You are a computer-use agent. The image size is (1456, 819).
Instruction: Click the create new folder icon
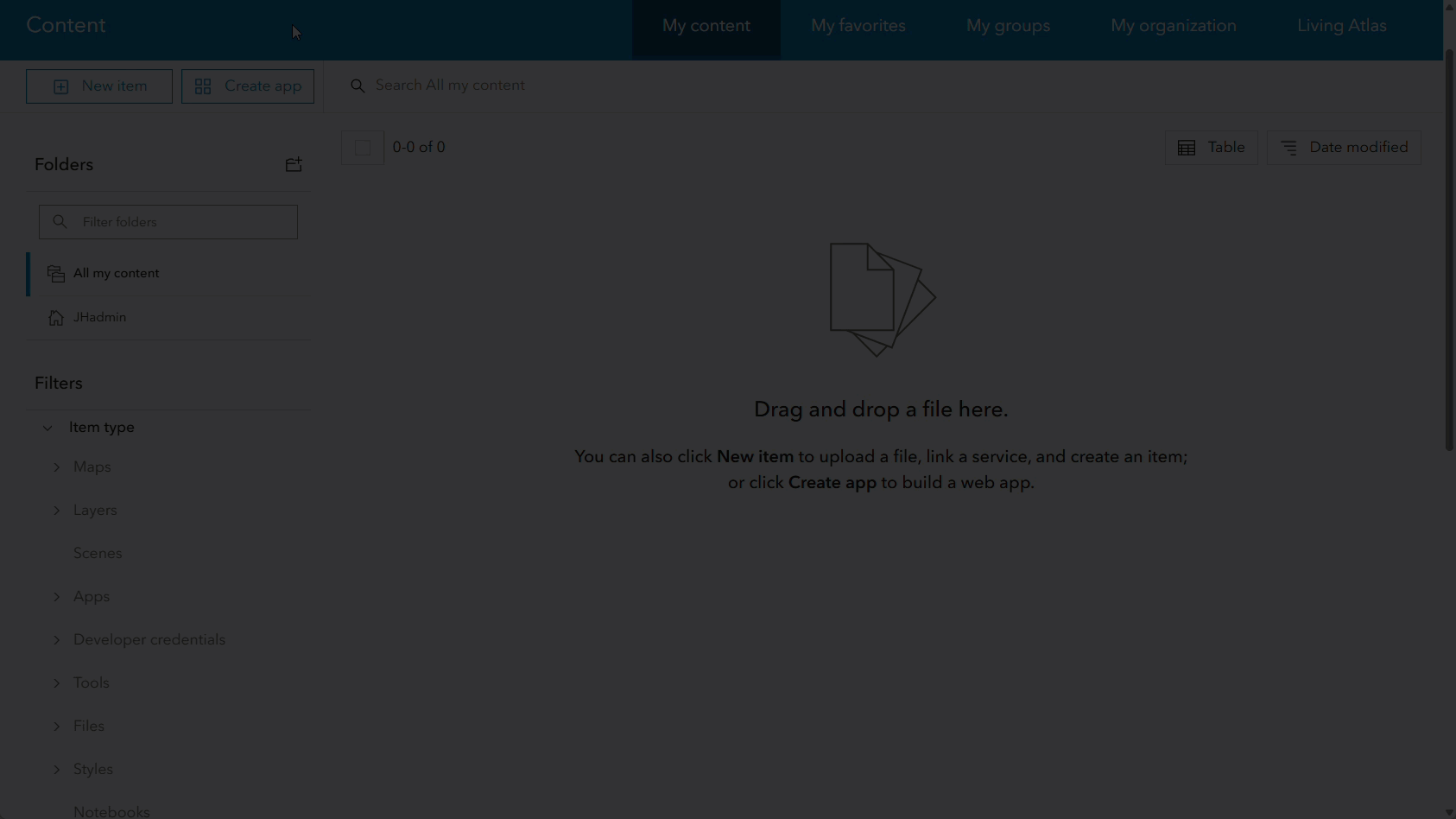(294, 164)
